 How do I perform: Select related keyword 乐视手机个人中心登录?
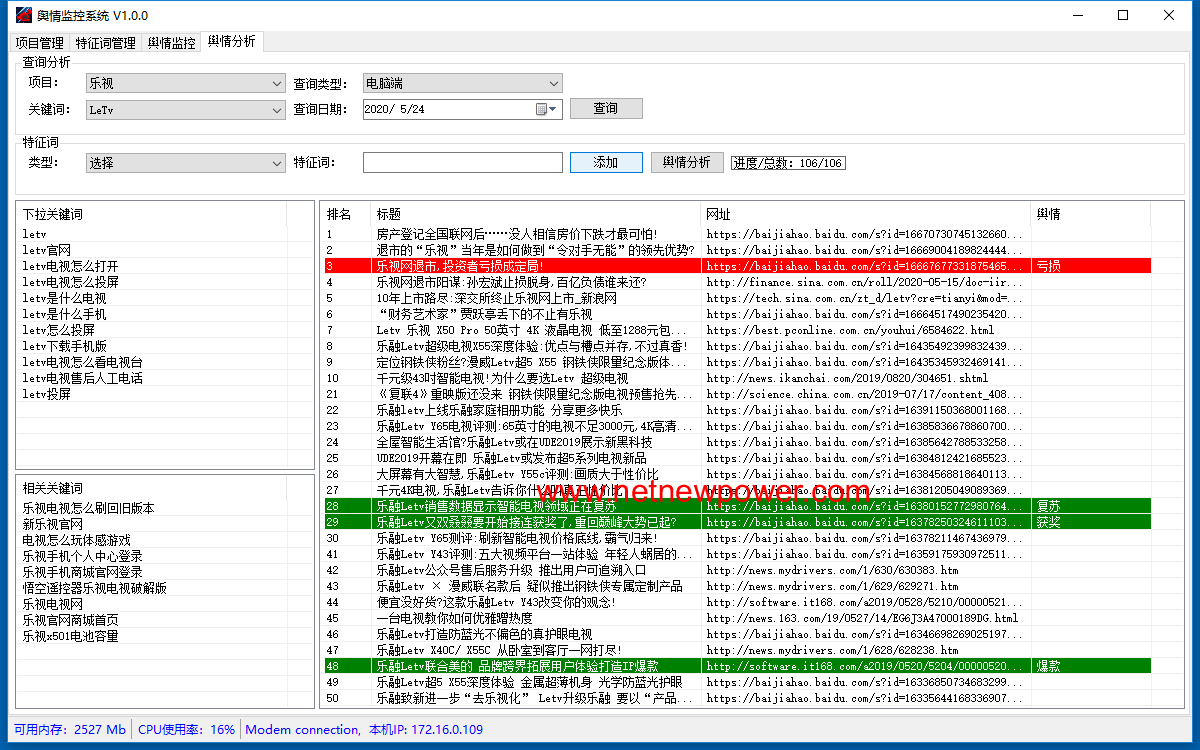click(x=82, y=556)
